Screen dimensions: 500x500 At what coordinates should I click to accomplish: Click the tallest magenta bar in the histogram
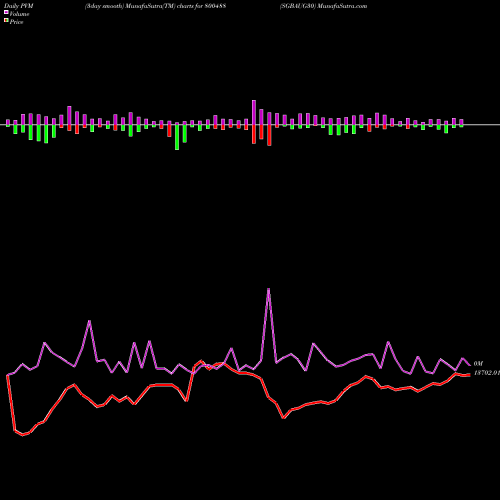(254, 112)
